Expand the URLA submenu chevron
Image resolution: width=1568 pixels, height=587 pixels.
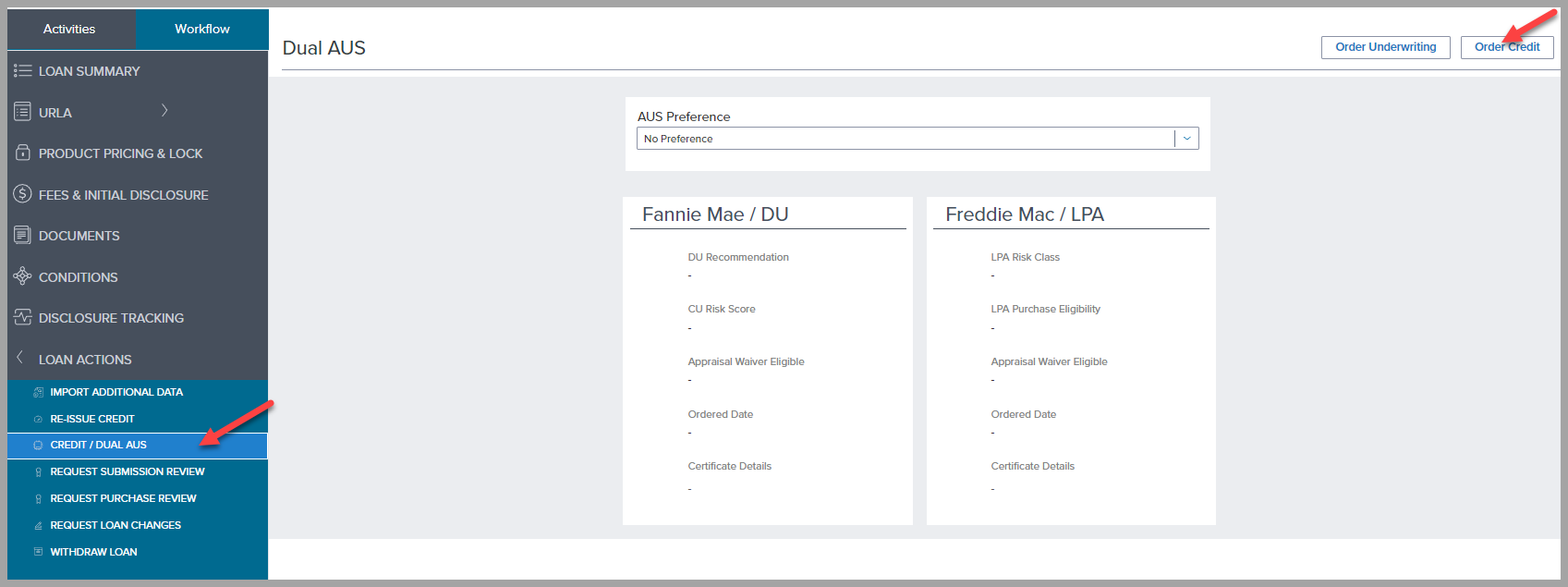(x=164, y=111)
